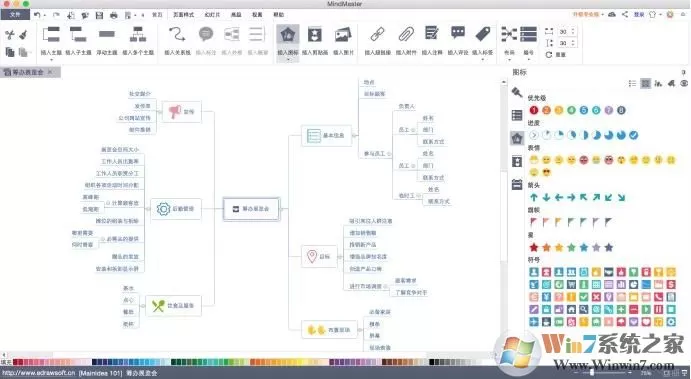This screenshot has height=379, width=691.
Task: Switch icon panel to grid view
Action: point(646,83)
